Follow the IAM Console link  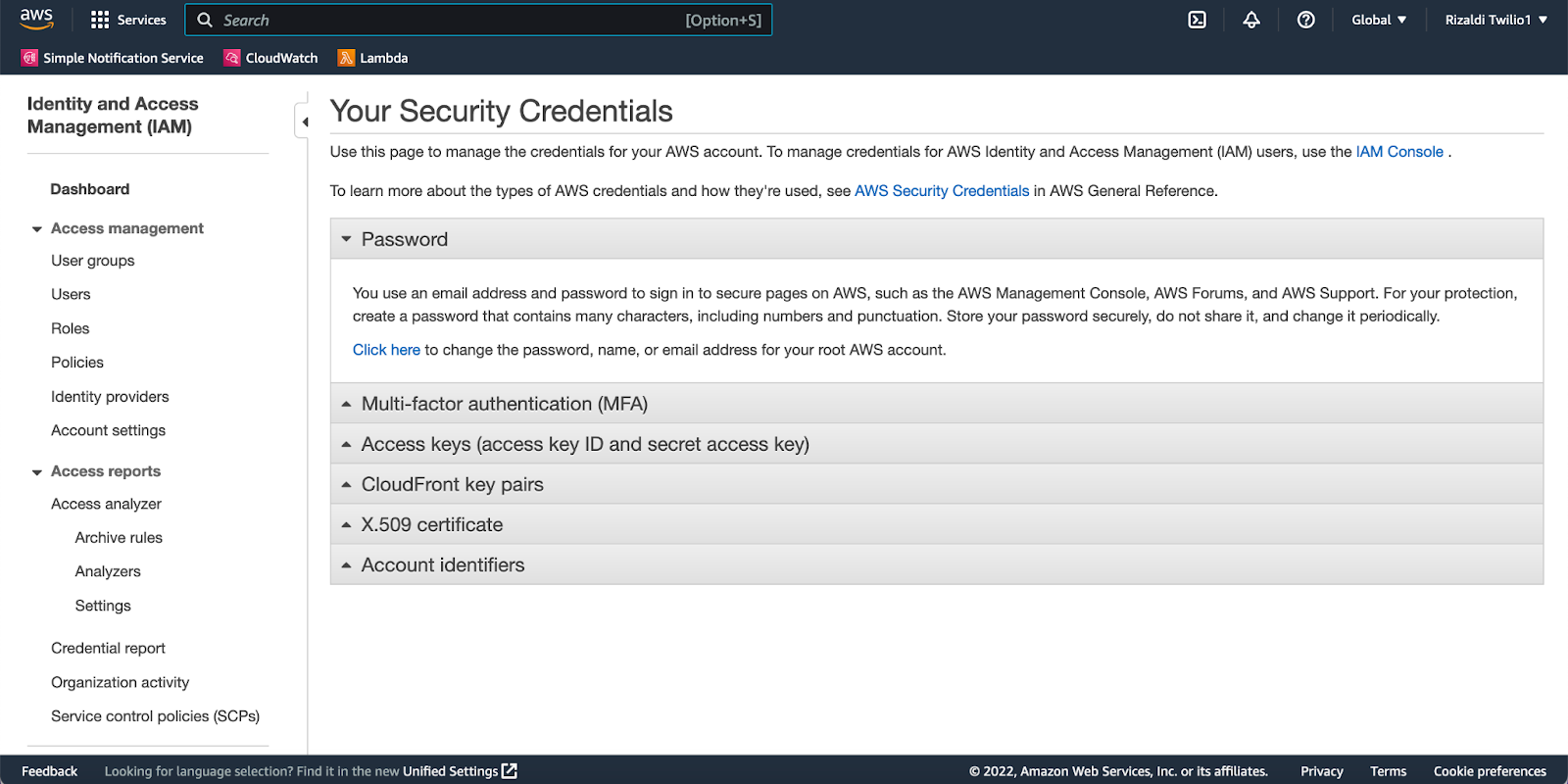click(1399, 152)
